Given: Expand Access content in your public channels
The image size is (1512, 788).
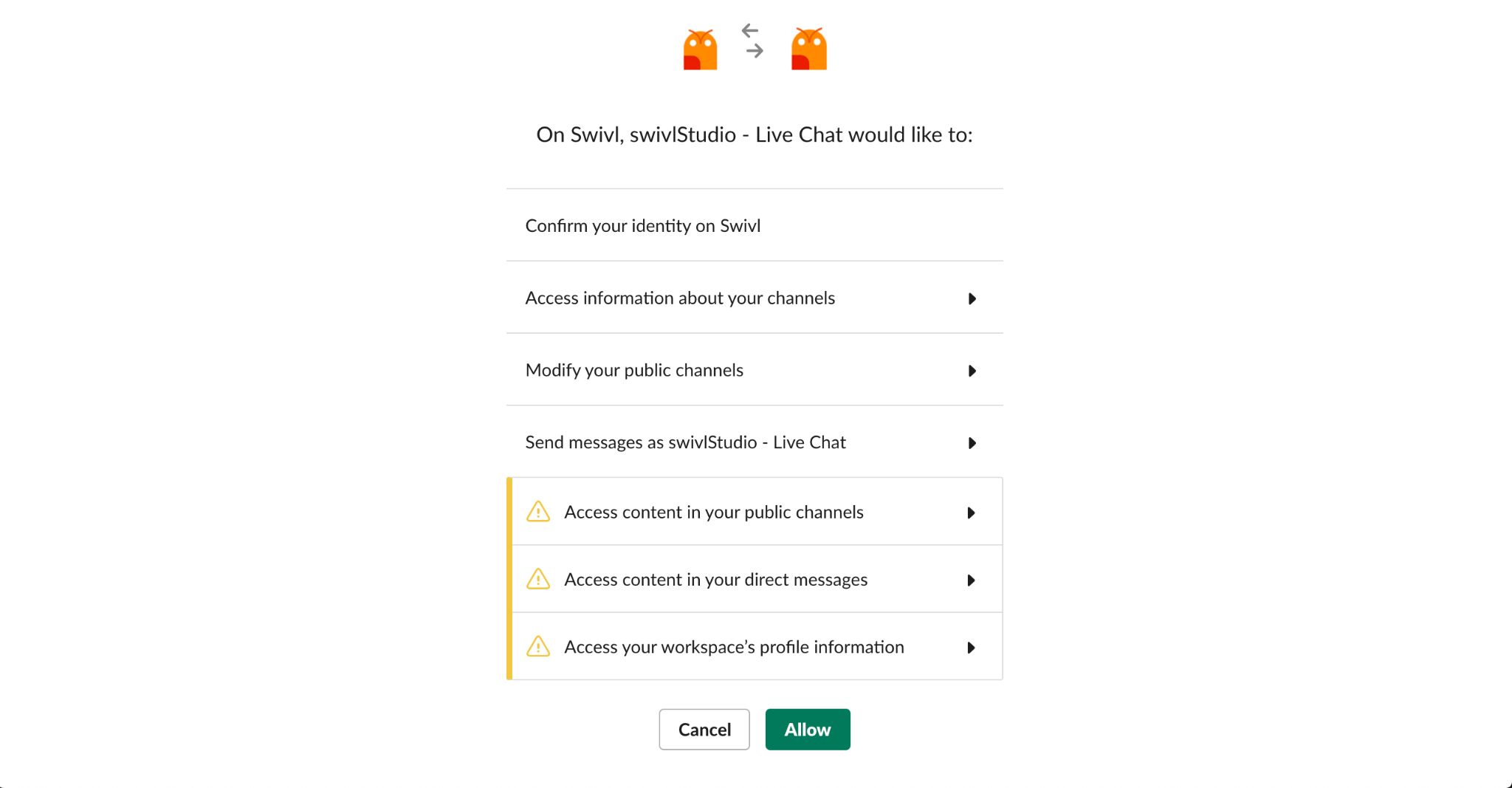Looking at the screenshot, I should [x=972, y=512].
